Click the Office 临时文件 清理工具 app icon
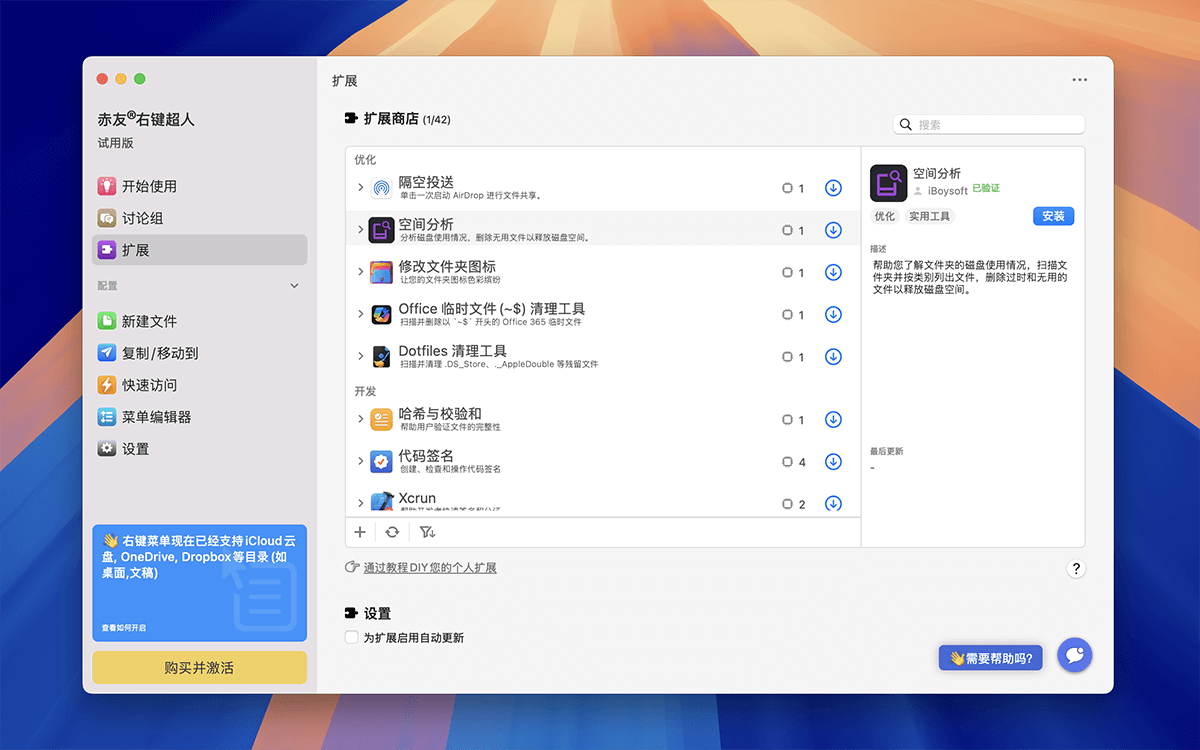 click(381, 314)
